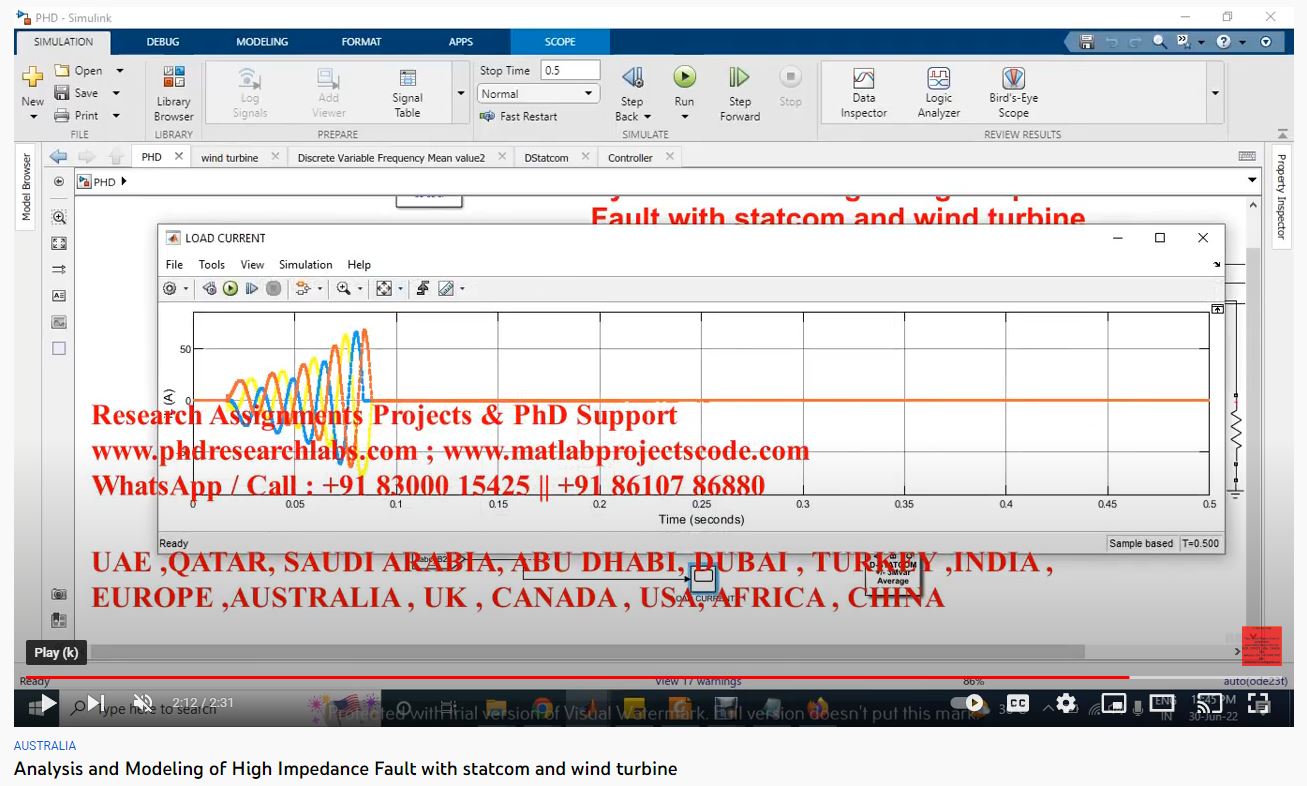This screenshot has height=786, width=1307.
Task: Toggle video autoplay switch
Action: [x=967, y=704]
